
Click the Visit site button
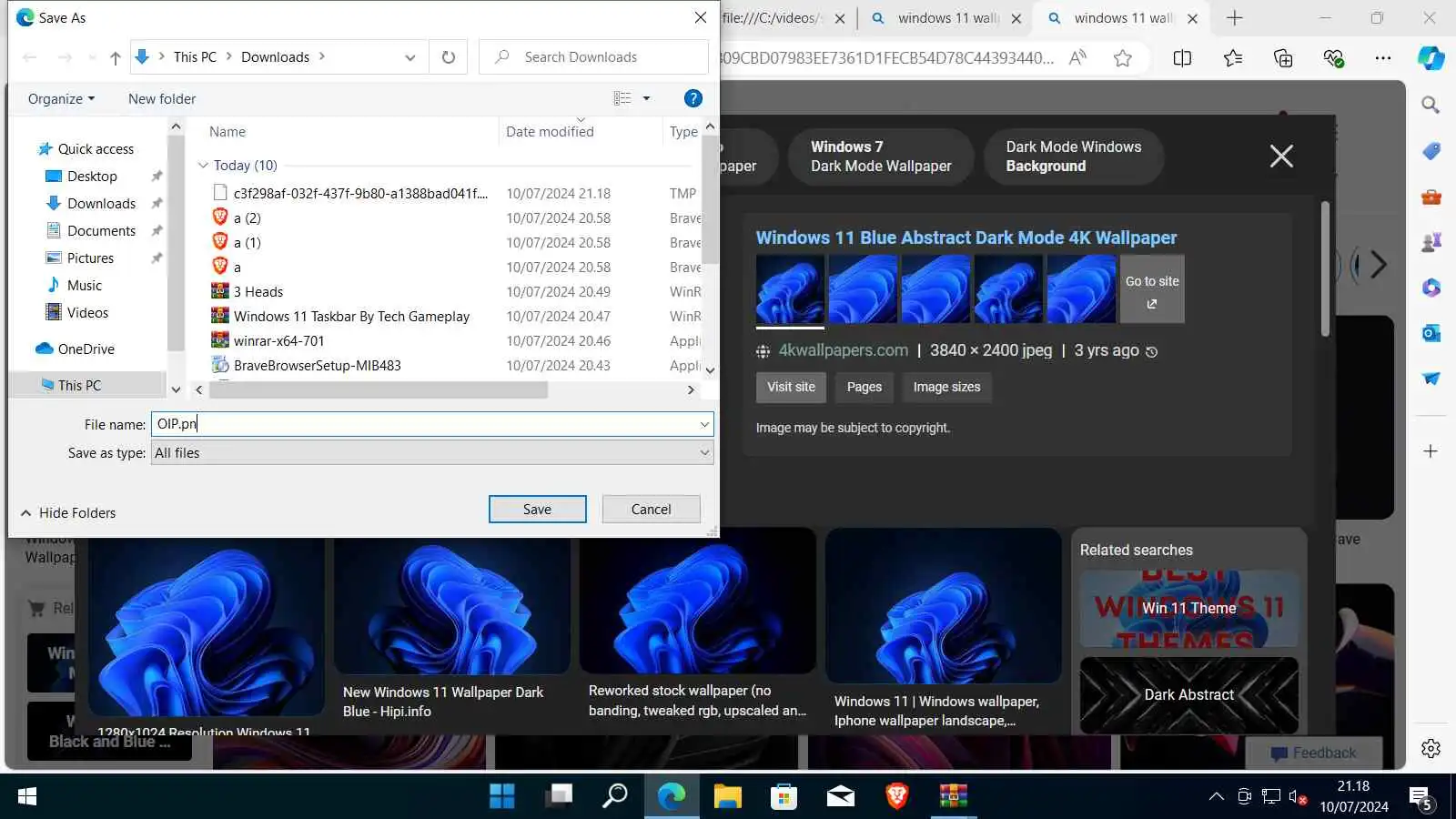pos(791,387)
